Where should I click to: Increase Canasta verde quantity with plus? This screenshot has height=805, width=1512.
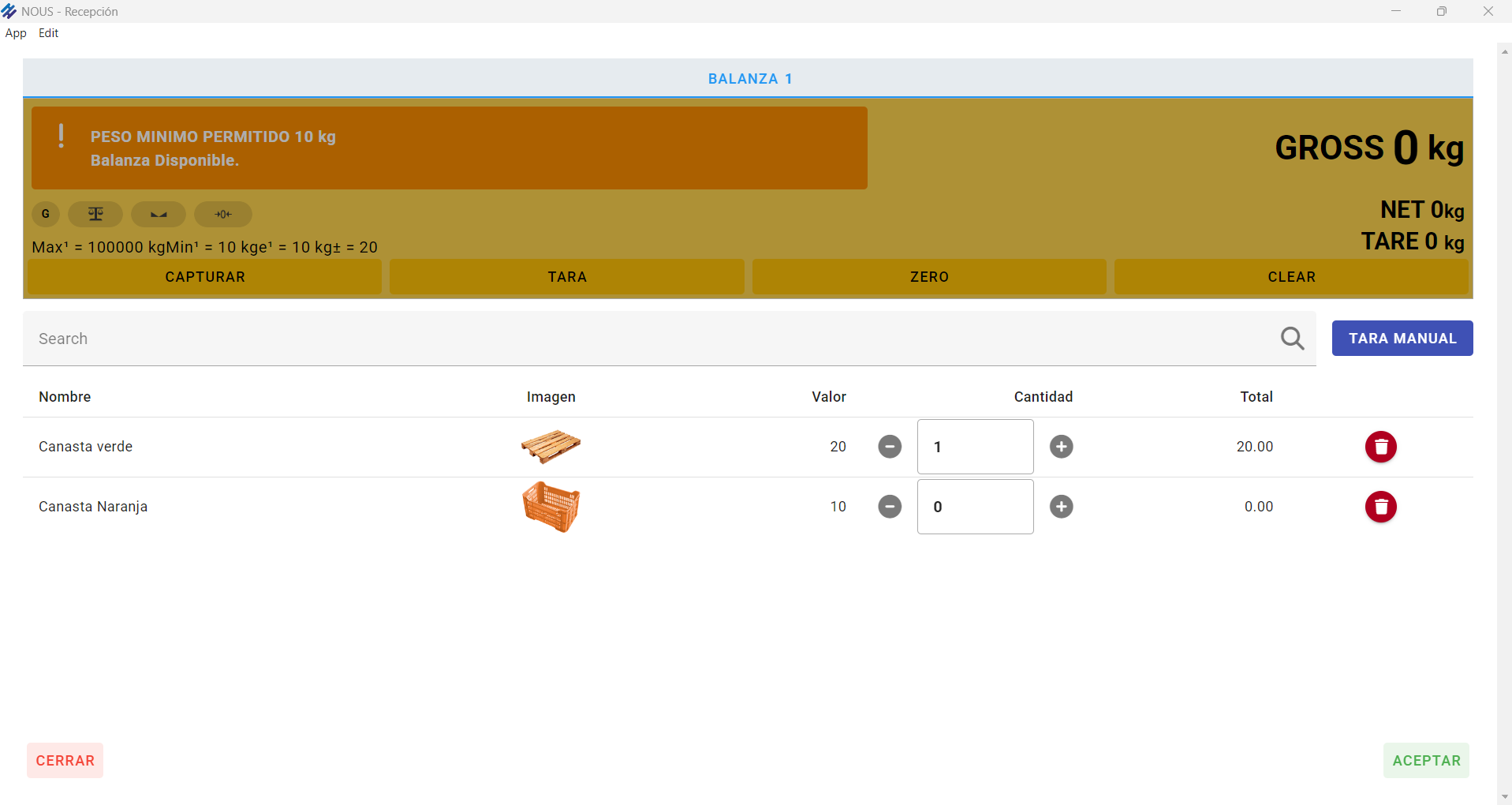[1061, 447]
